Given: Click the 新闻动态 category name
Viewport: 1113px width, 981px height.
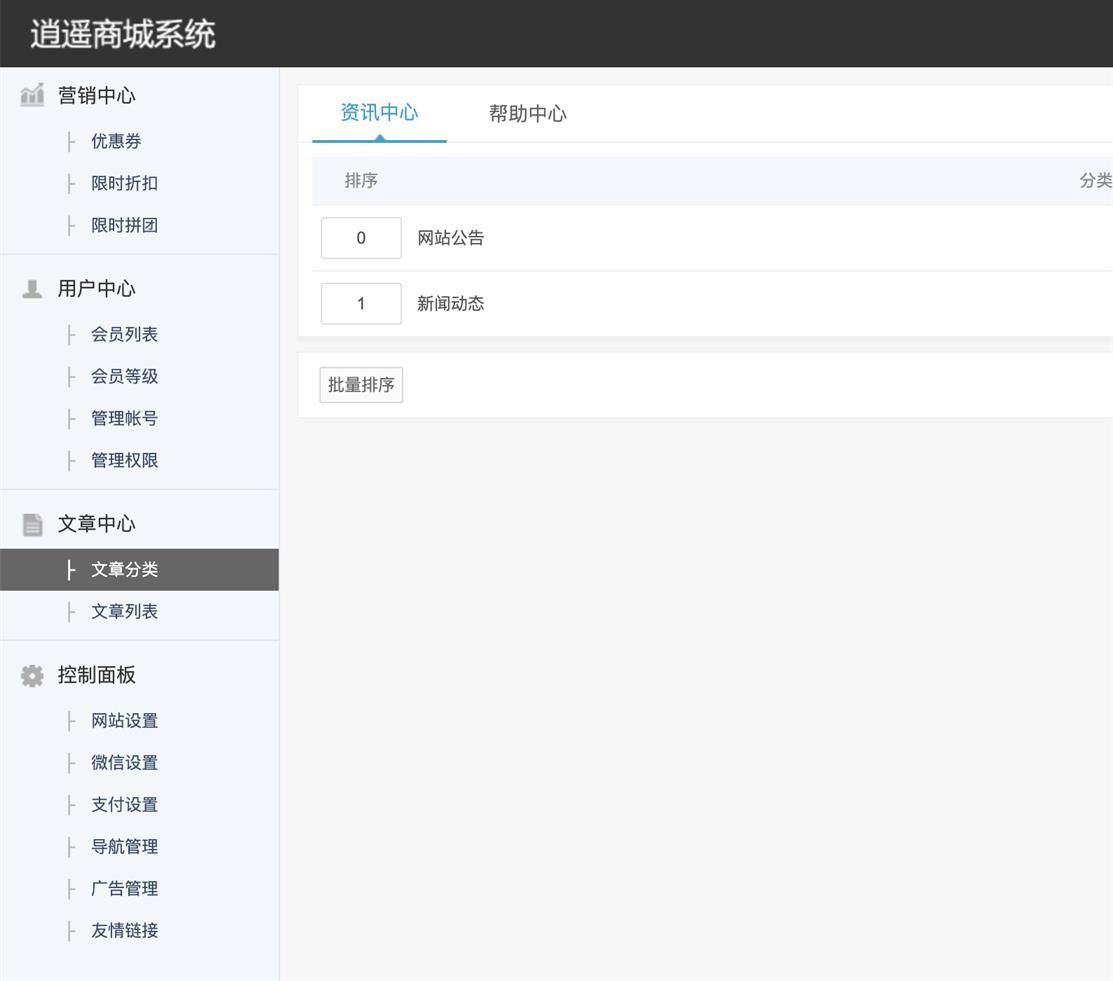Looking at the screenshot, I should pyautogui.click(x=451, y=304).
